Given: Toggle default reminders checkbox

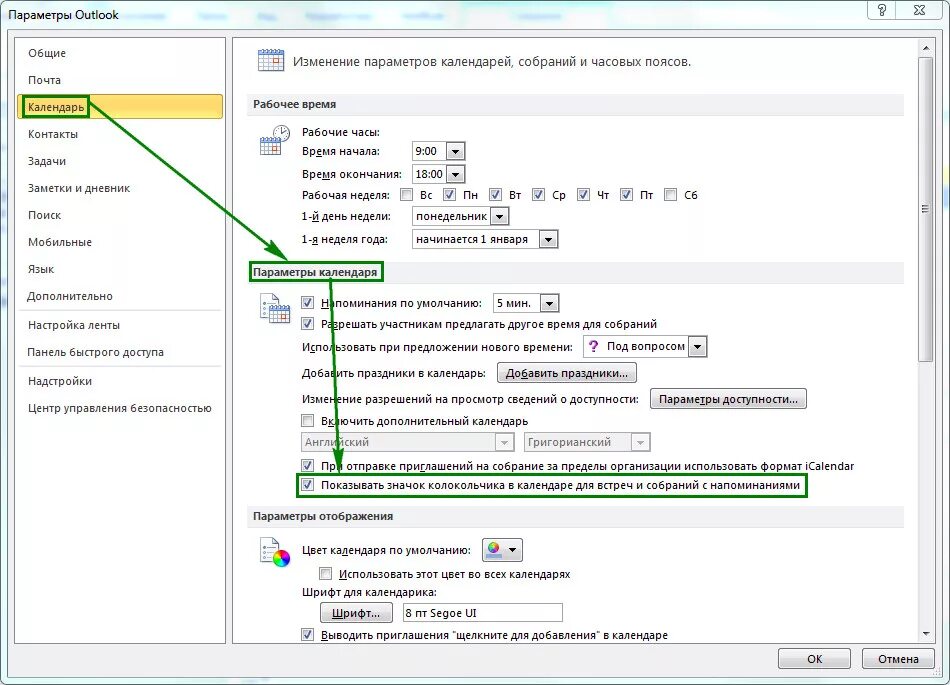Looking at the screenshot, I should click(x=308, y=302).
